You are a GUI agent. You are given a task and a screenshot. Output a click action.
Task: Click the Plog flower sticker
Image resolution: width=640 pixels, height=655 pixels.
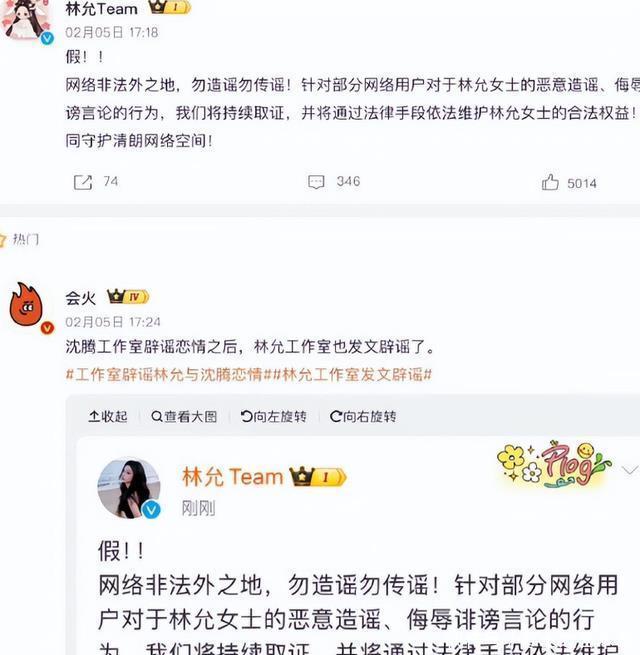pyautogui.click(x=553, y=464)
